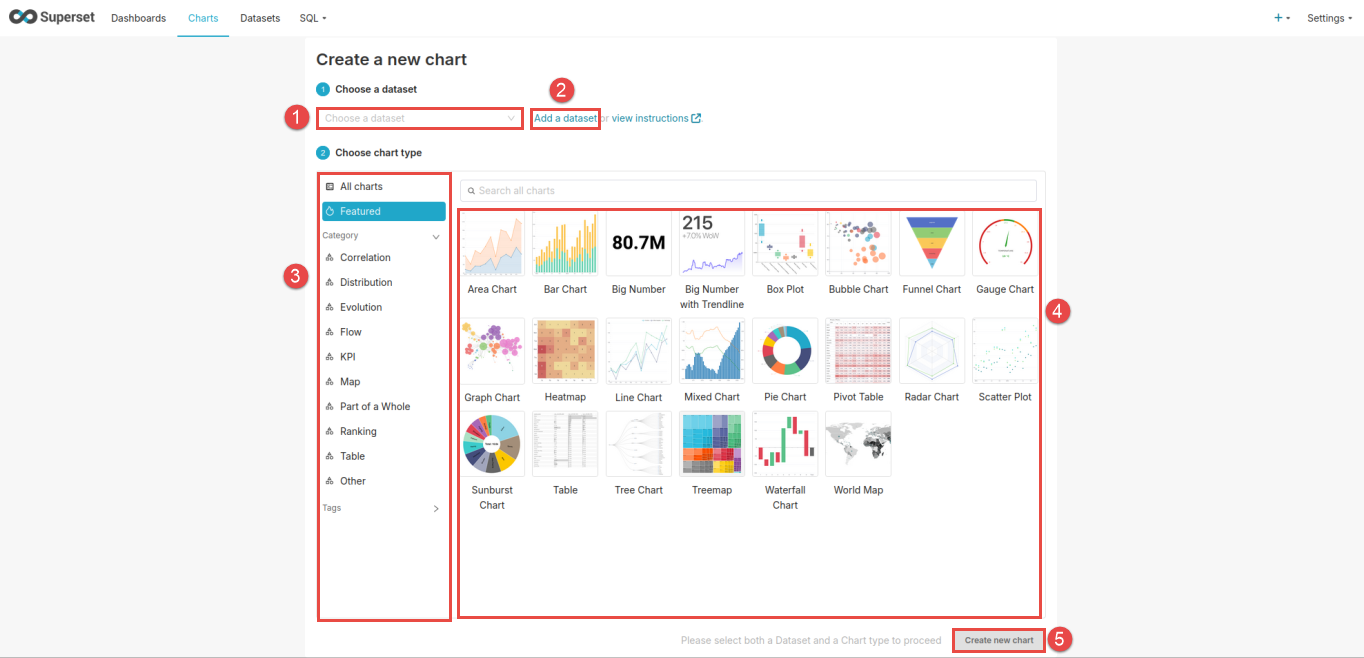
Task: Filter by Part of a Whole category
Action: pyautogui.click(x=384, y=407)
